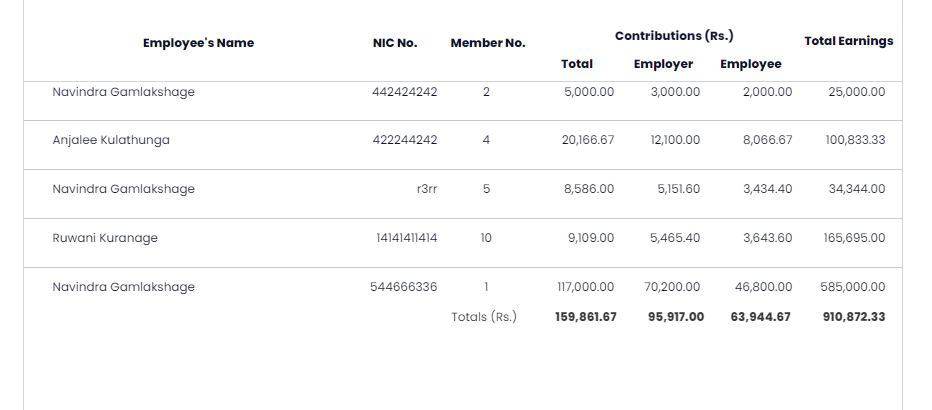Click NIC number 442424242
Viewport: 932px width, 410px height.
[404, 92]
